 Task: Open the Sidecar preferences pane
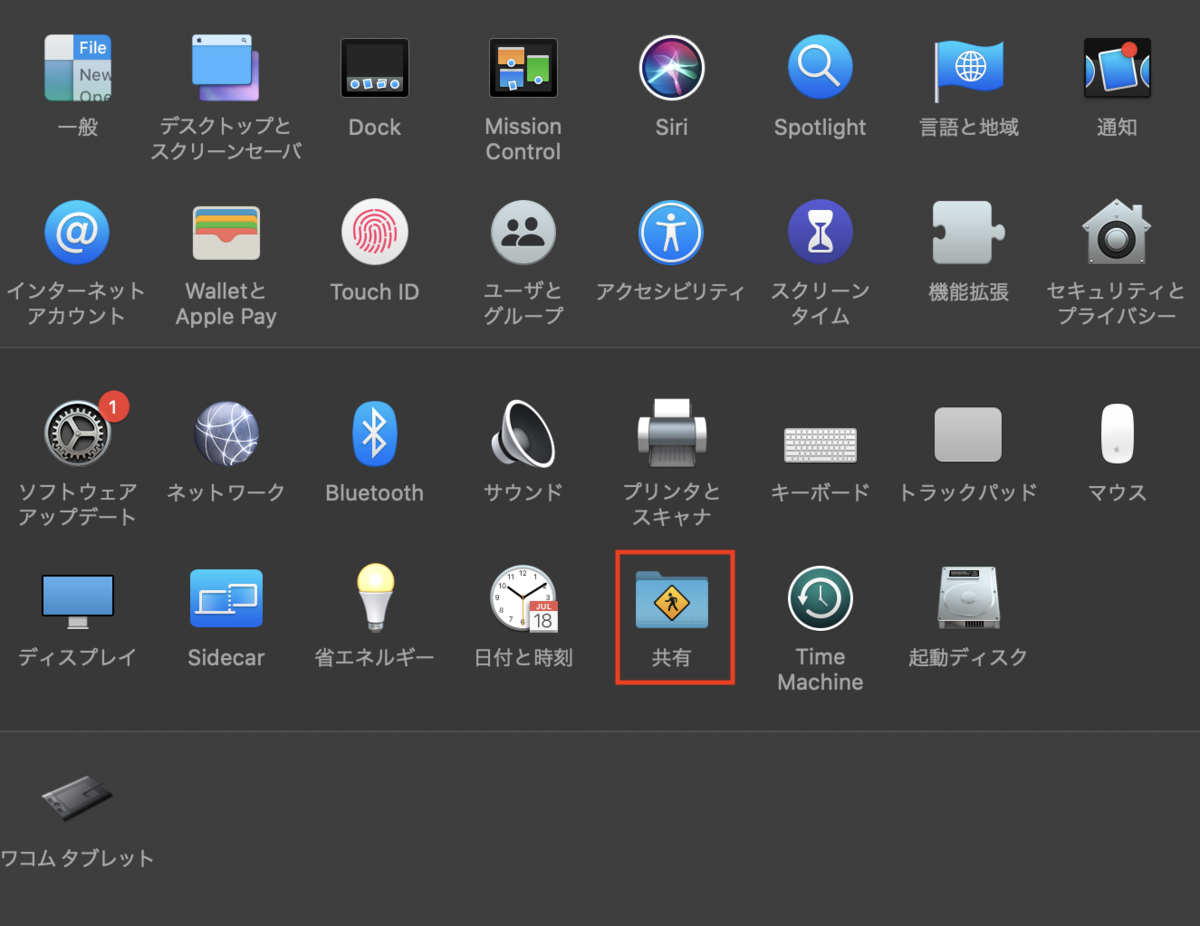click(226, 598)
